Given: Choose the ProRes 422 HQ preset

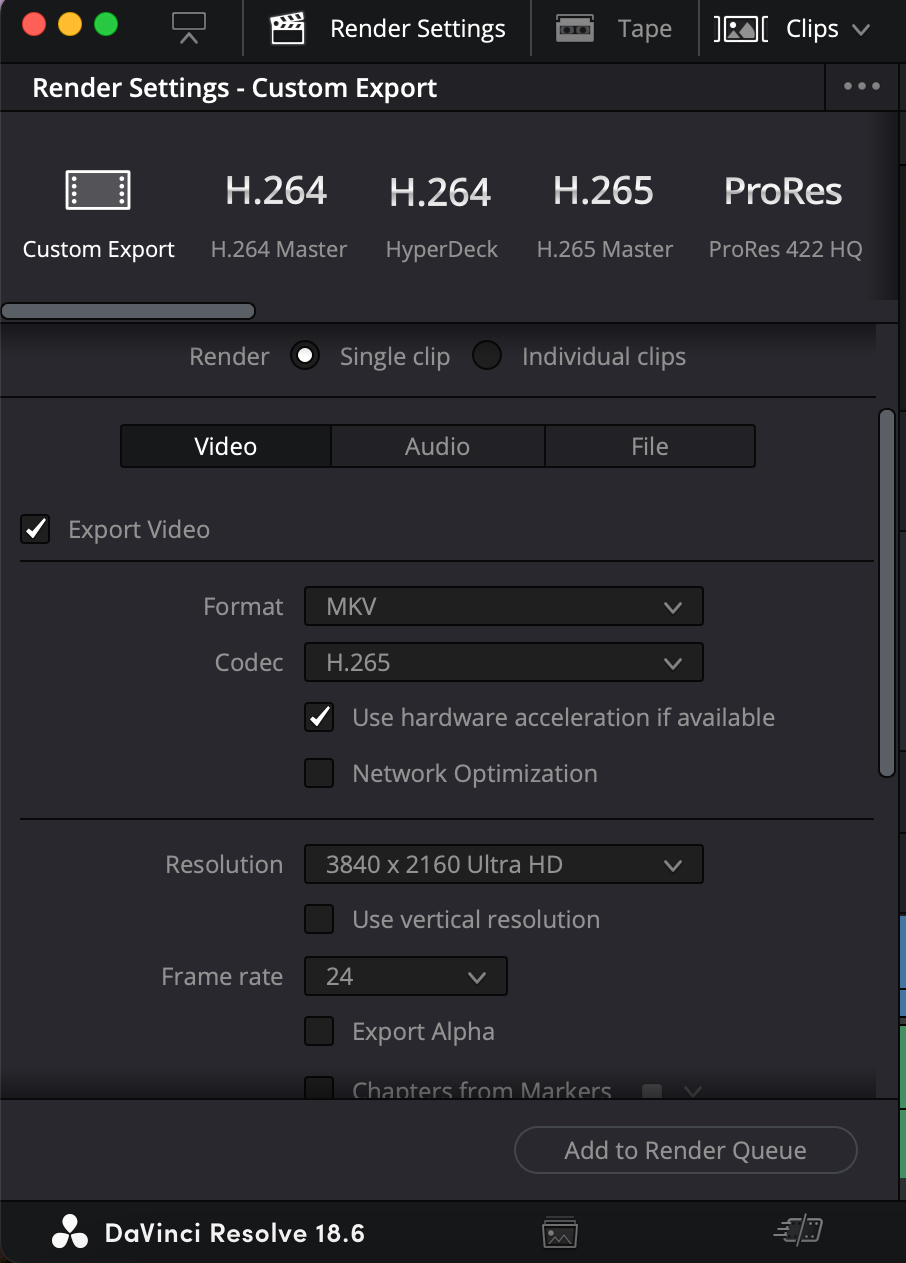Looking at the screenshot, I should tap(785, 217).
